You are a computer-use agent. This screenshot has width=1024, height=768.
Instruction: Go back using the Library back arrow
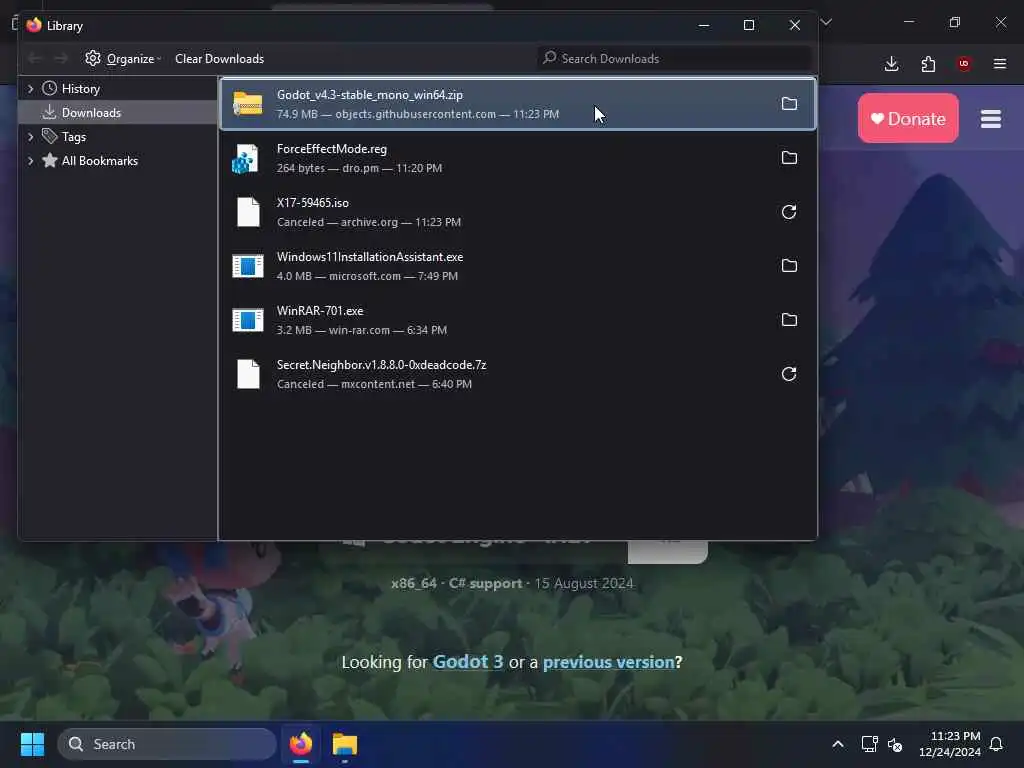[35, 59]
